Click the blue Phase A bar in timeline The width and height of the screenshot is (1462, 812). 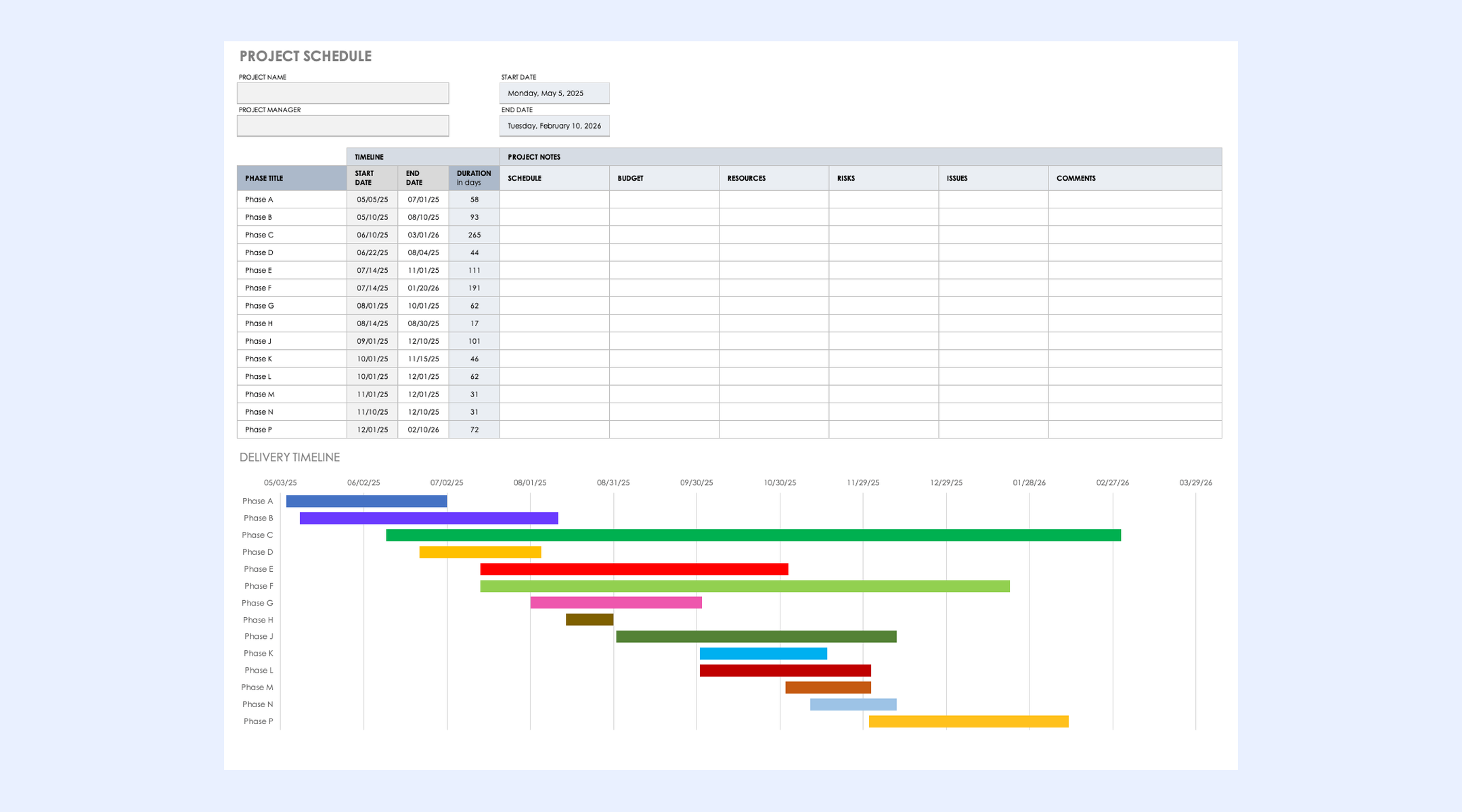(366, 501)
